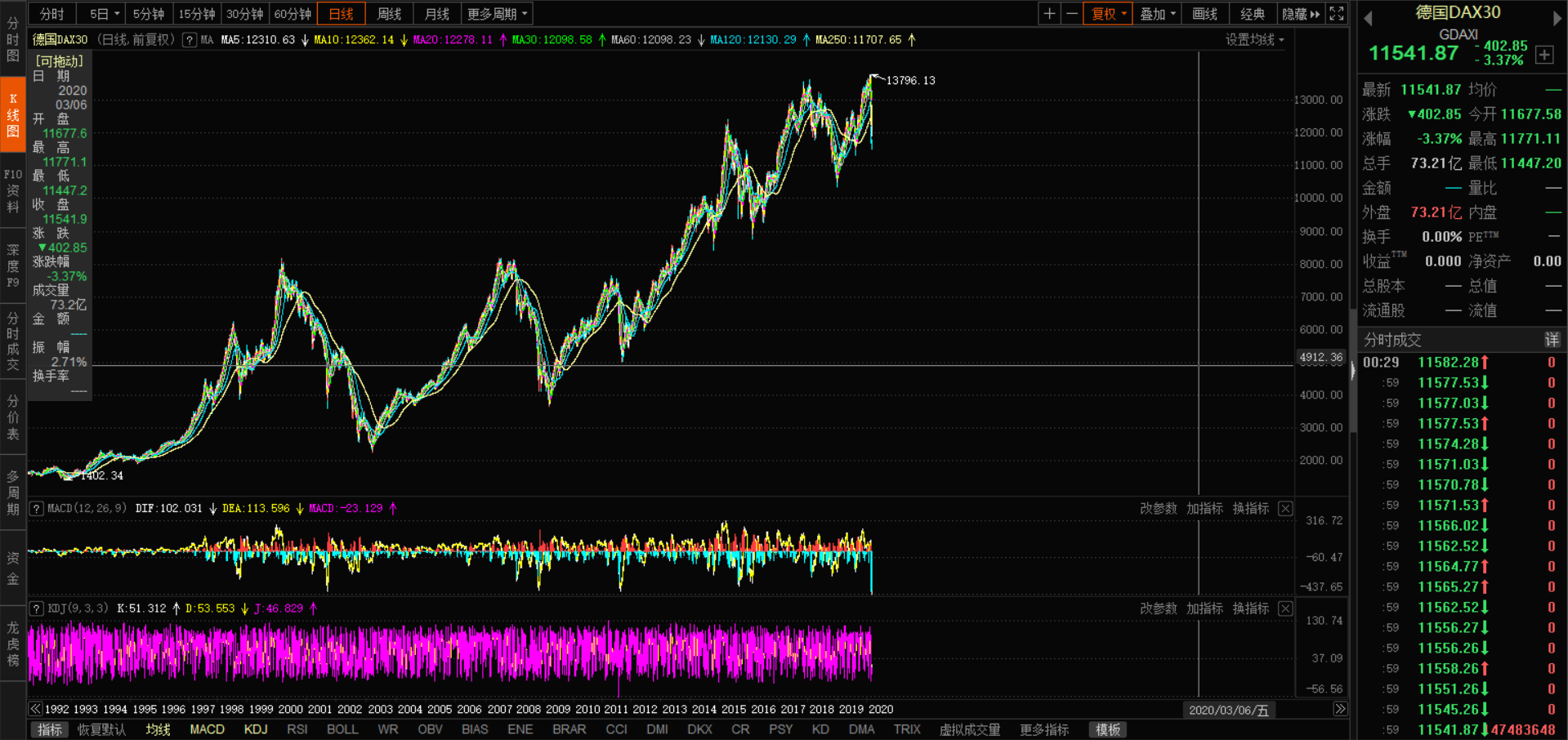Click 经典 classic layout button
This screenshot has width=1568, height=740.
point(1253,14)
